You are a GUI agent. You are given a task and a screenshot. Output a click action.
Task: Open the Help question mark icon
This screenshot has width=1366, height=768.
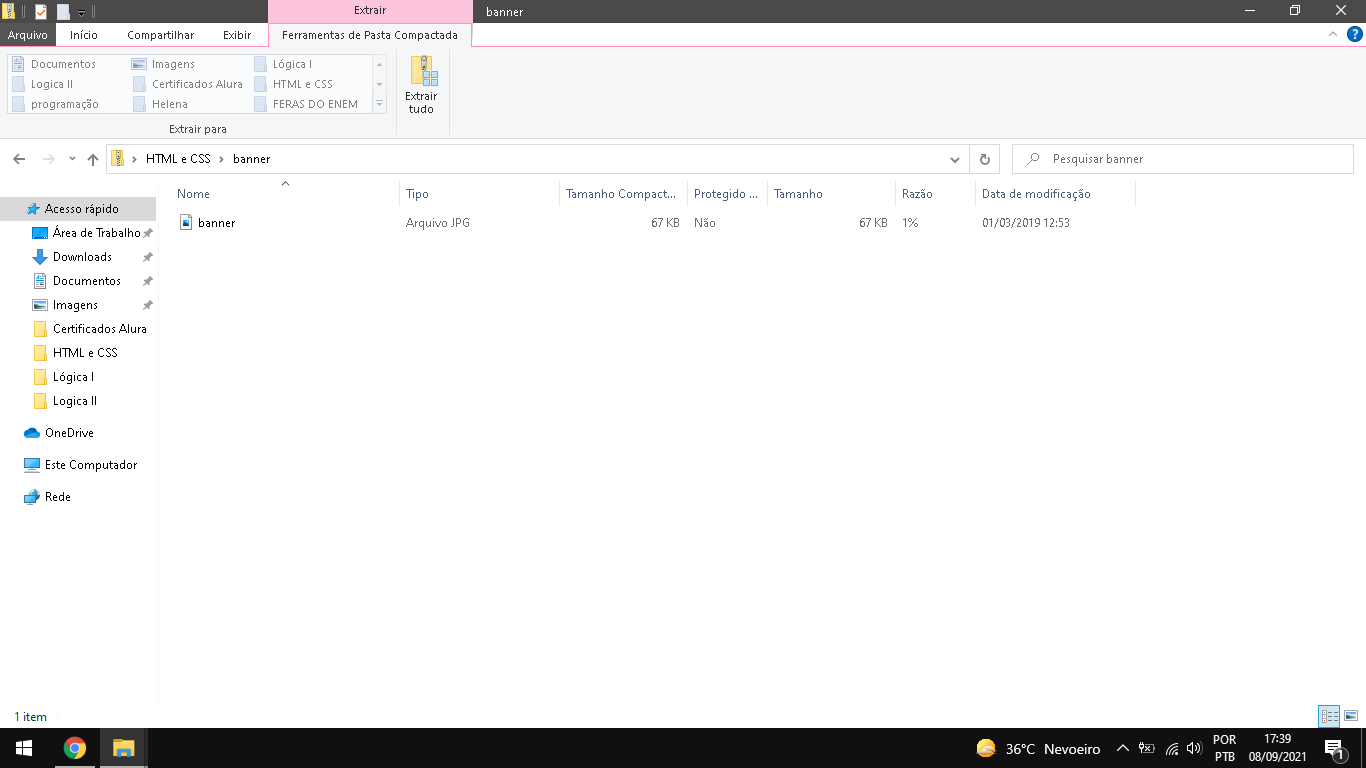(1355, 34)
